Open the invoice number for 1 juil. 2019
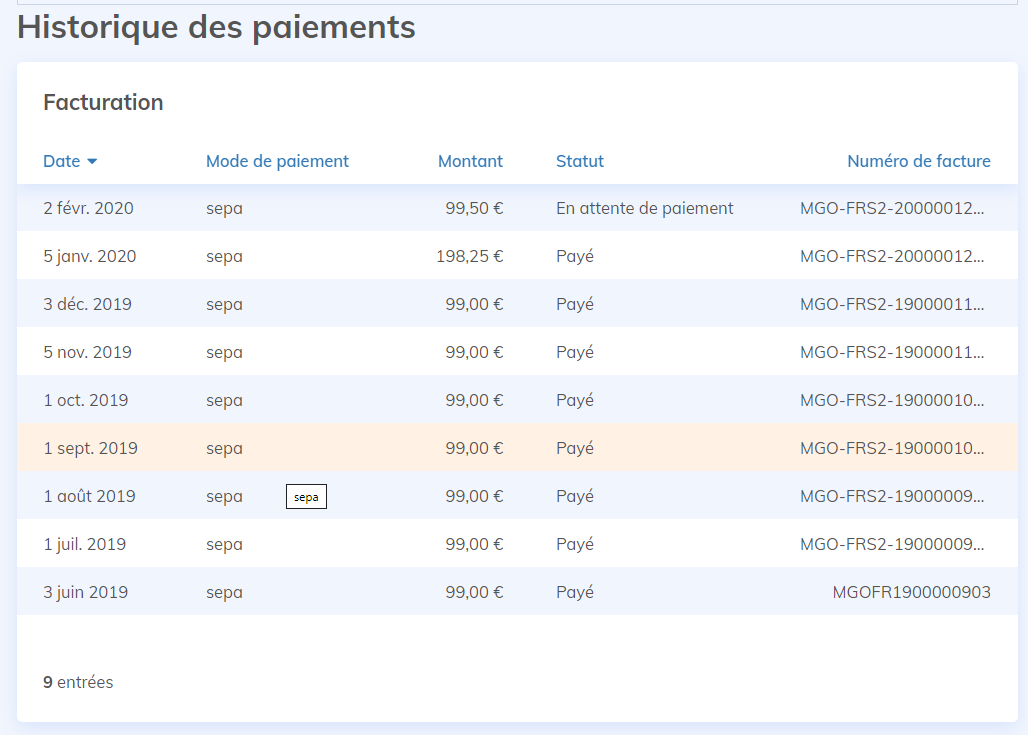The width and height of the screenshot is (1028, 735). [892, 545]
